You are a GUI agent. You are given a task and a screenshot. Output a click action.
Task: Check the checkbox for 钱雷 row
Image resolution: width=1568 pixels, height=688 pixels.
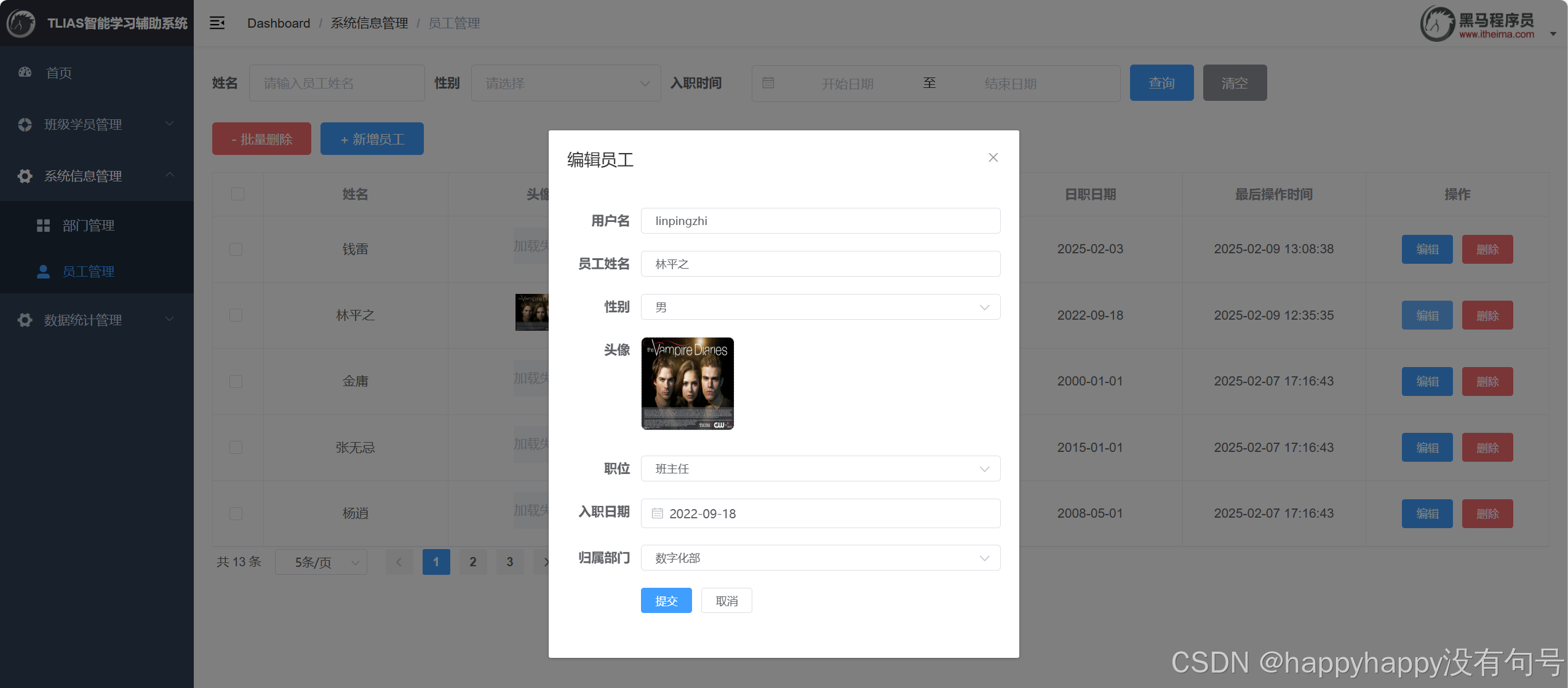click(x=236, y=249)
